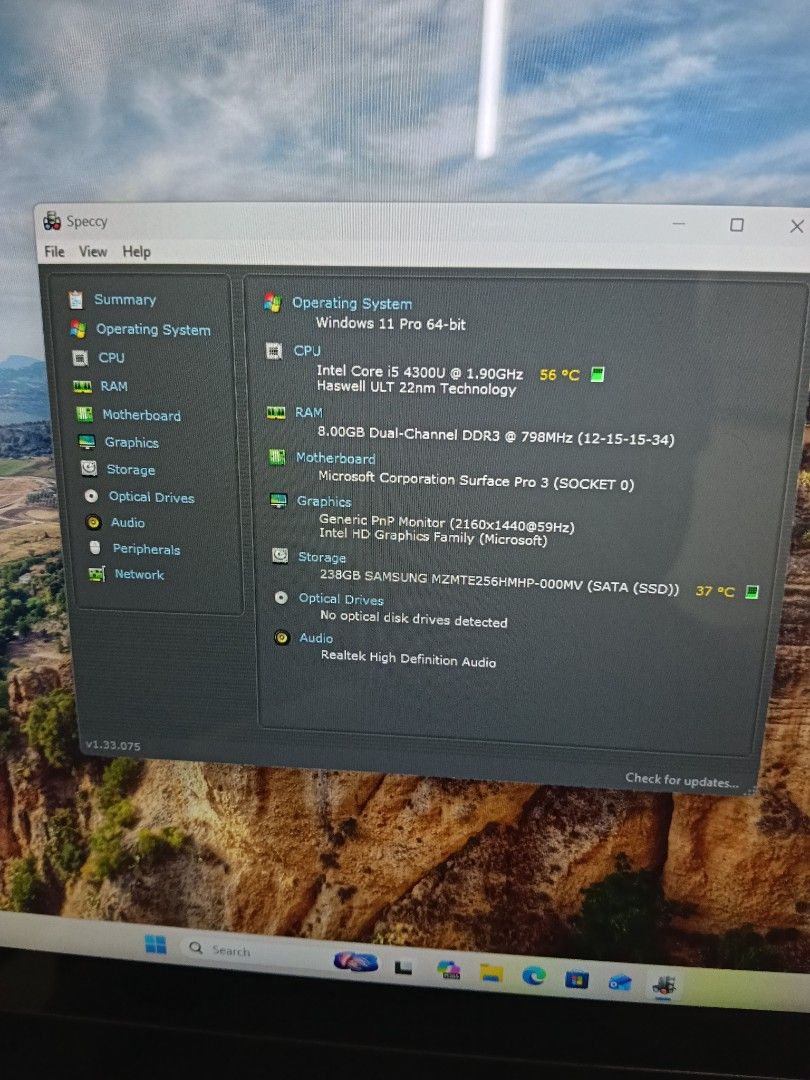Click the Windows 11 Pro 64-bit text
Viewport: 810px width, 1080px height.
(391, 324)
